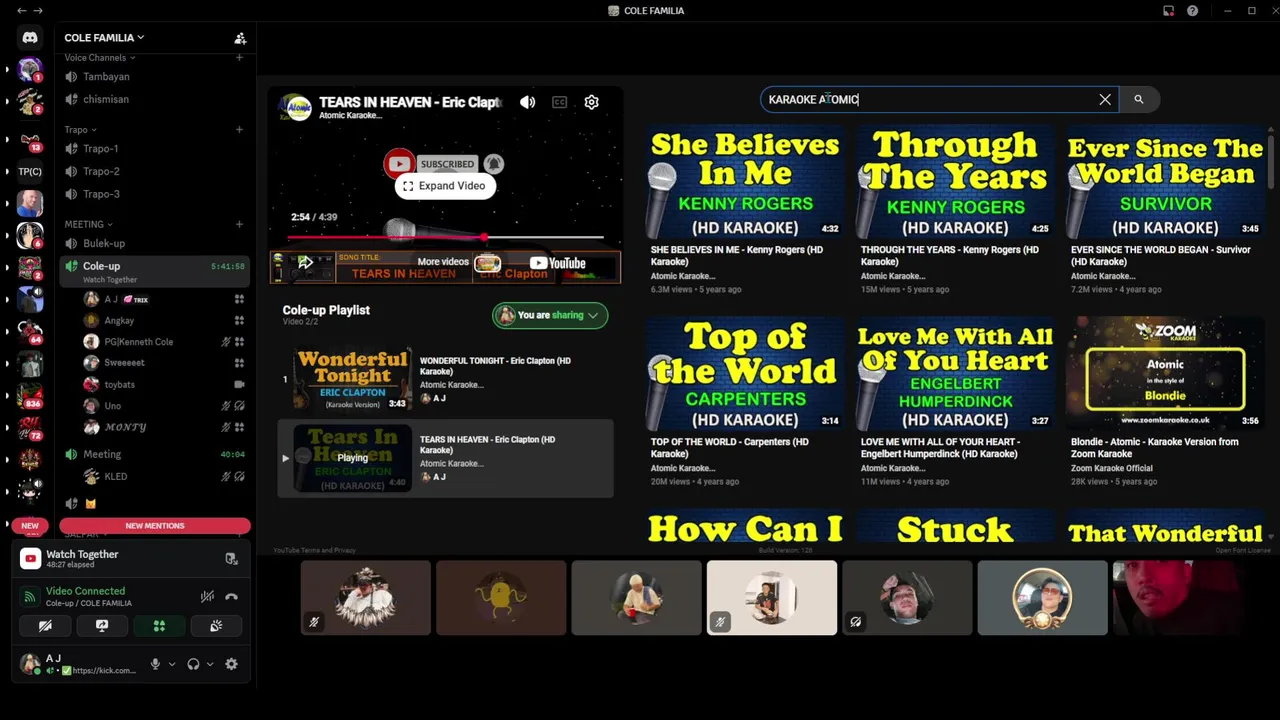1280x720 pixels.
Task: Open the activities launcher button
Action: pos(159,626)
